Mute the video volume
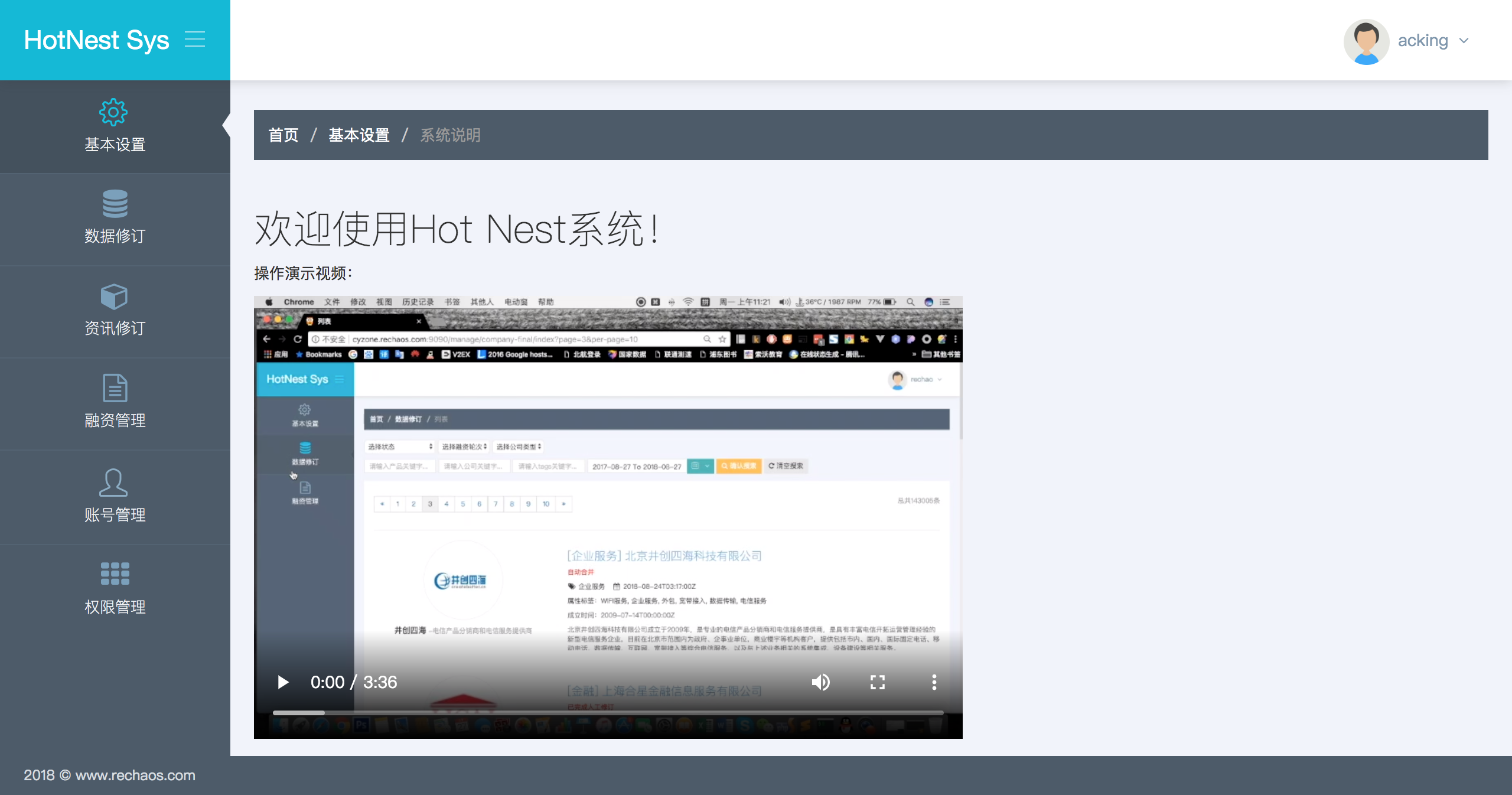The width and height of the screenshot is (1512, 795). point(820,682)
